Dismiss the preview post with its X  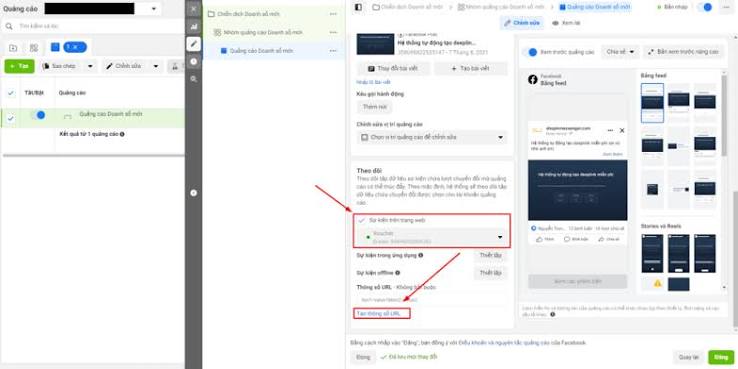622,130
